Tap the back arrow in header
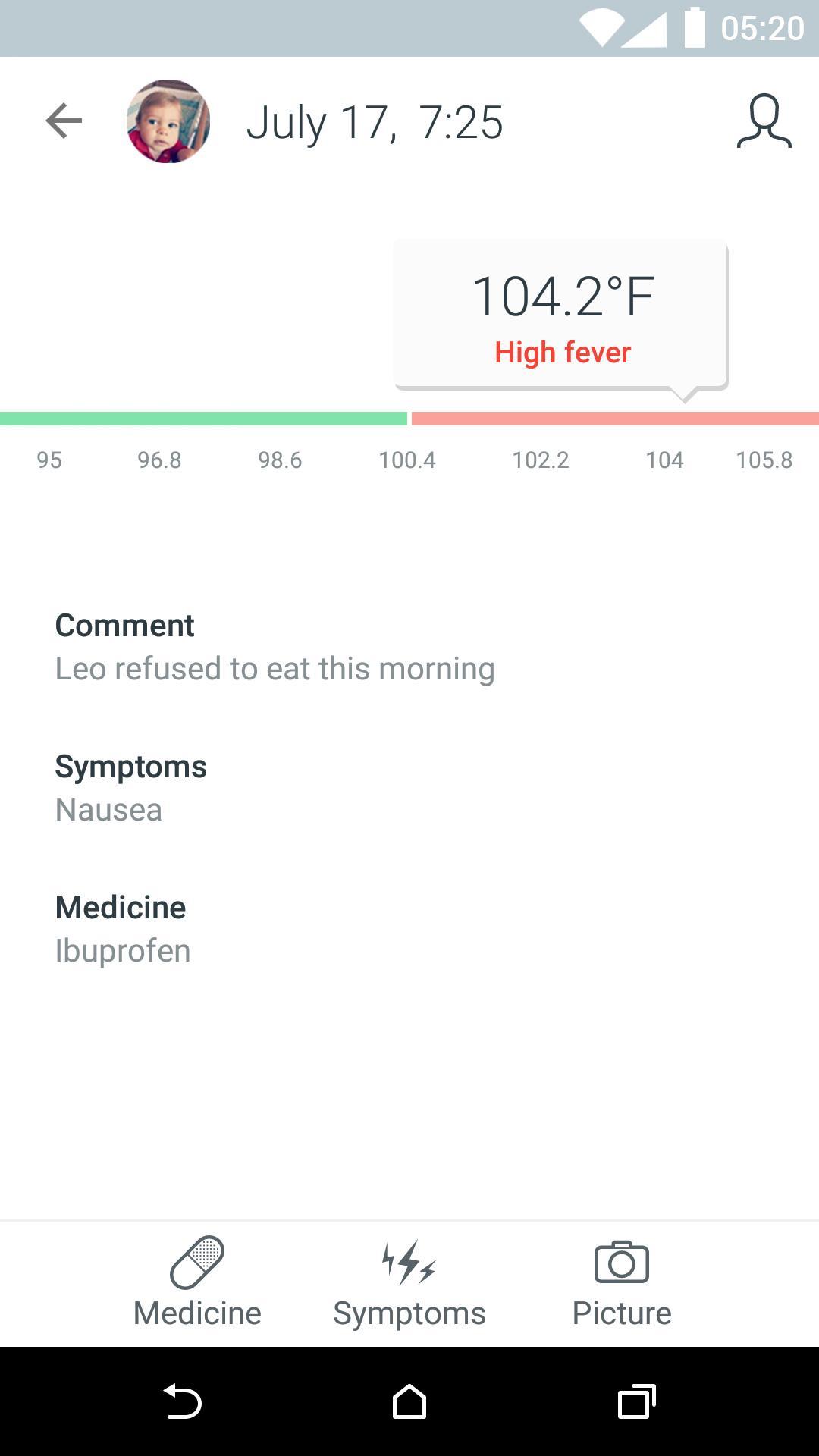This screenshot has width=819, height=1456. pos(64,121)
